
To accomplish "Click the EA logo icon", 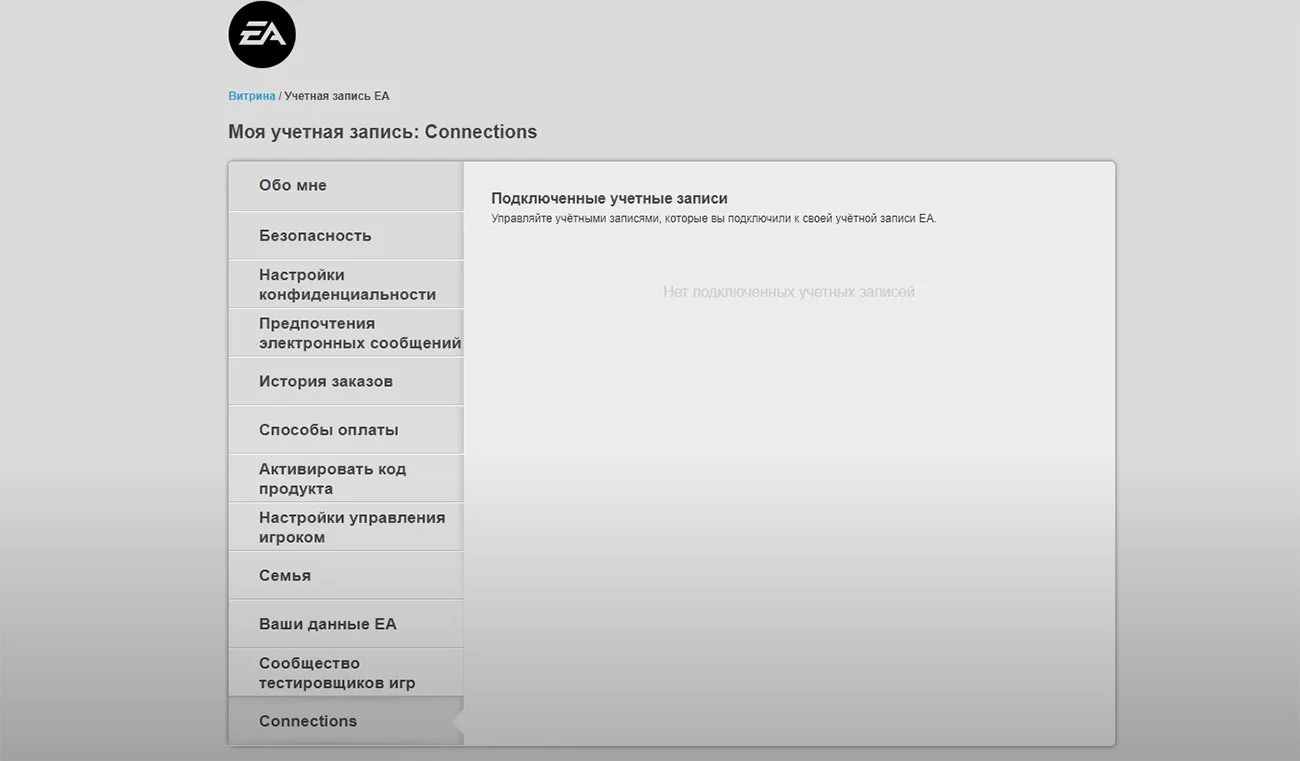I will coord(262,34).
